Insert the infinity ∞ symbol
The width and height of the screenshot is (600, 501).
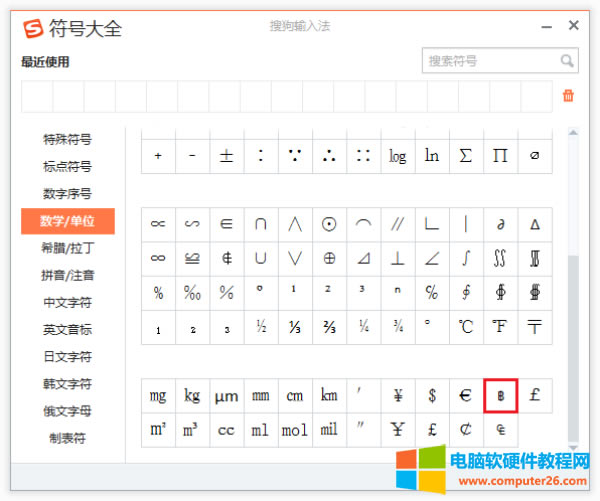pos(158,258)
